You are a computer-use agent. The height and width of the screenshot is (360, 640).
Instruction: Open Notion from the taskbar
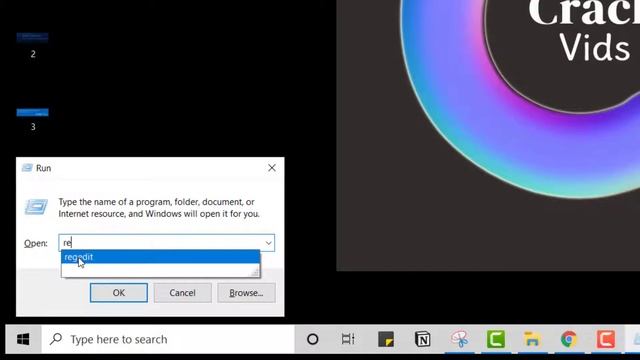[x=422, y=339]
